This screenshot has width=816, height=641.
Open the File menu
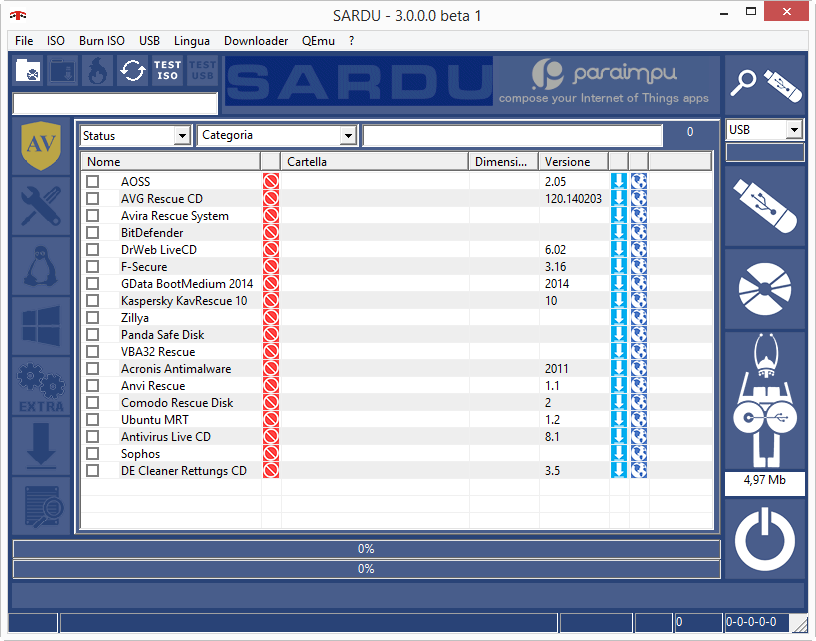24,41
